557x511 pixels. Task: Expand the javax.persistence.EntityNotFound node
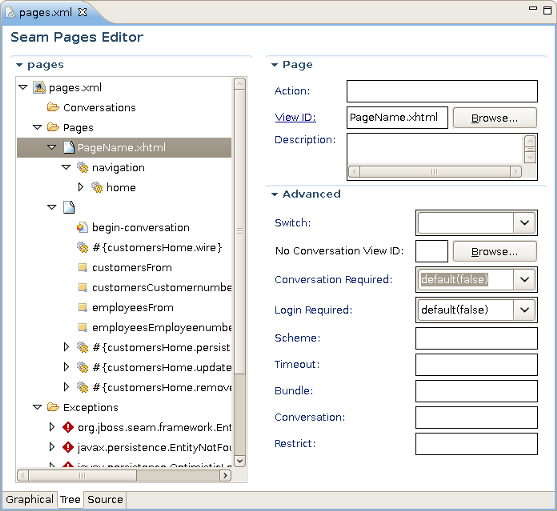pos(52,447)
